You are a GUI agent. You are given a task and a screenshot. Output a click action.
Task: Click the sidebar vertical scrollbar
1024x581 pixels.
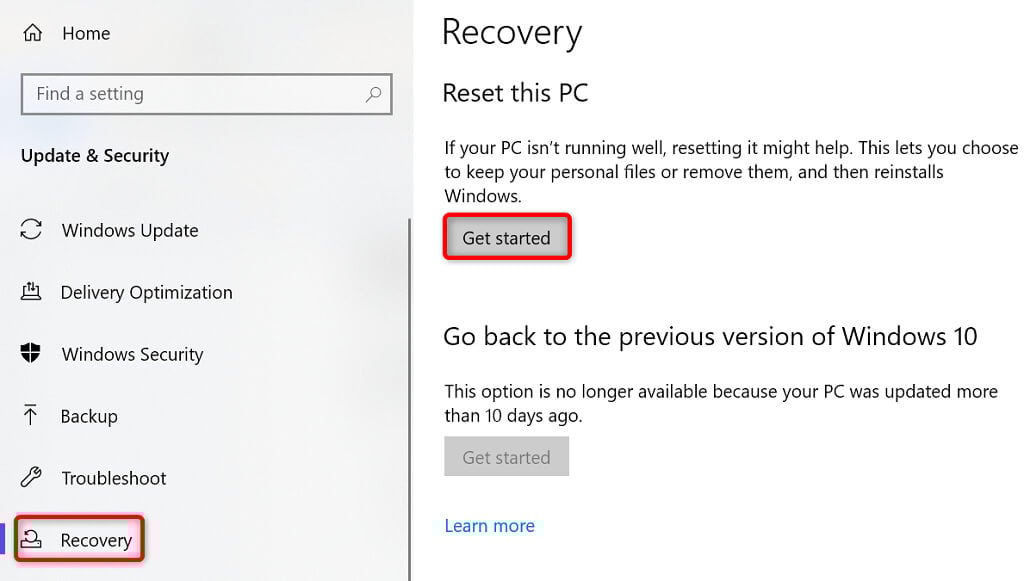tap(409, 400)
